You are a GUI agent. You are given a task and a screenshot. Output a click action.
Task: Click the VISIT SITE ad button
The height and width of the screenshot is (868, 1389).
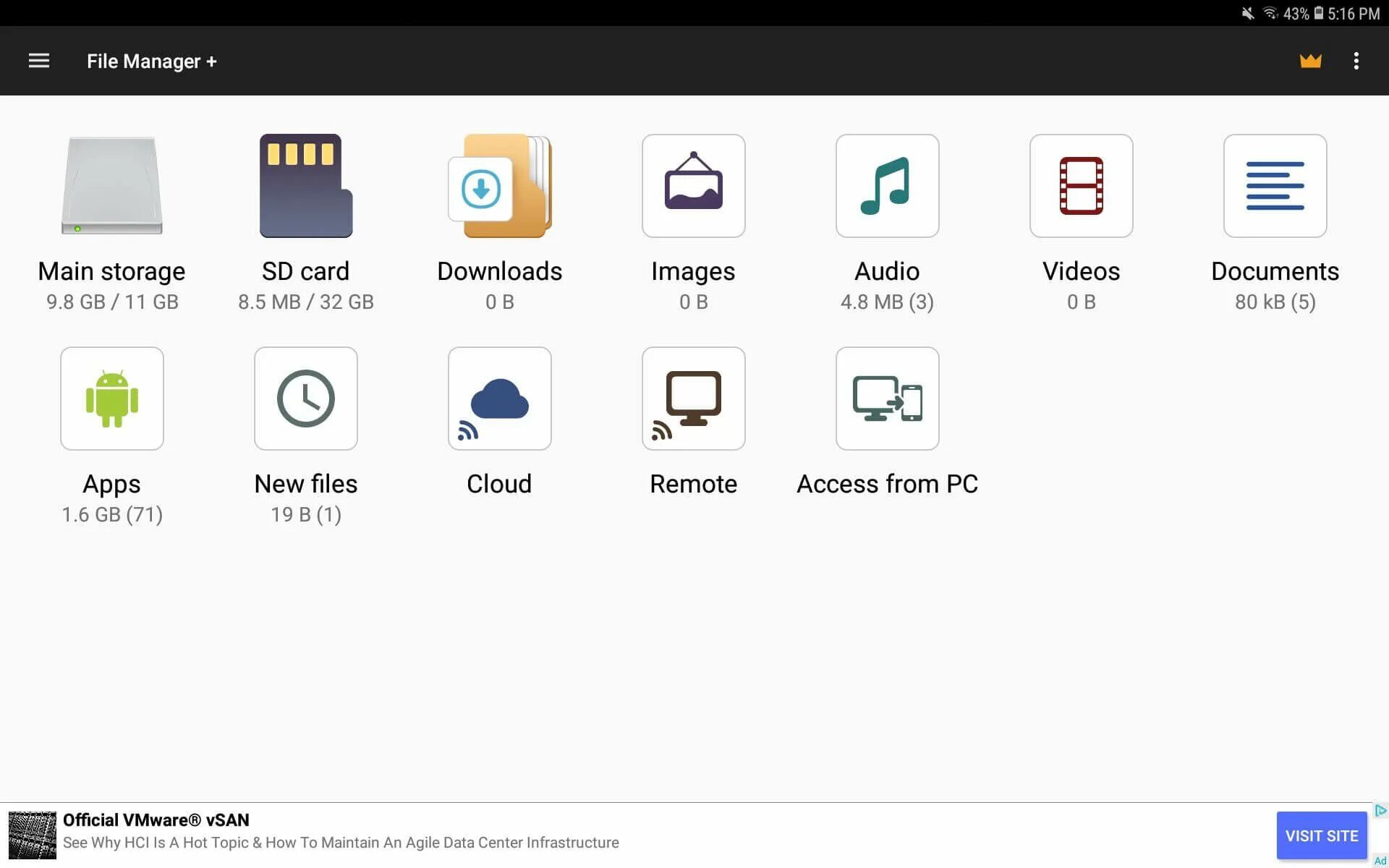tap(1321, 835)
